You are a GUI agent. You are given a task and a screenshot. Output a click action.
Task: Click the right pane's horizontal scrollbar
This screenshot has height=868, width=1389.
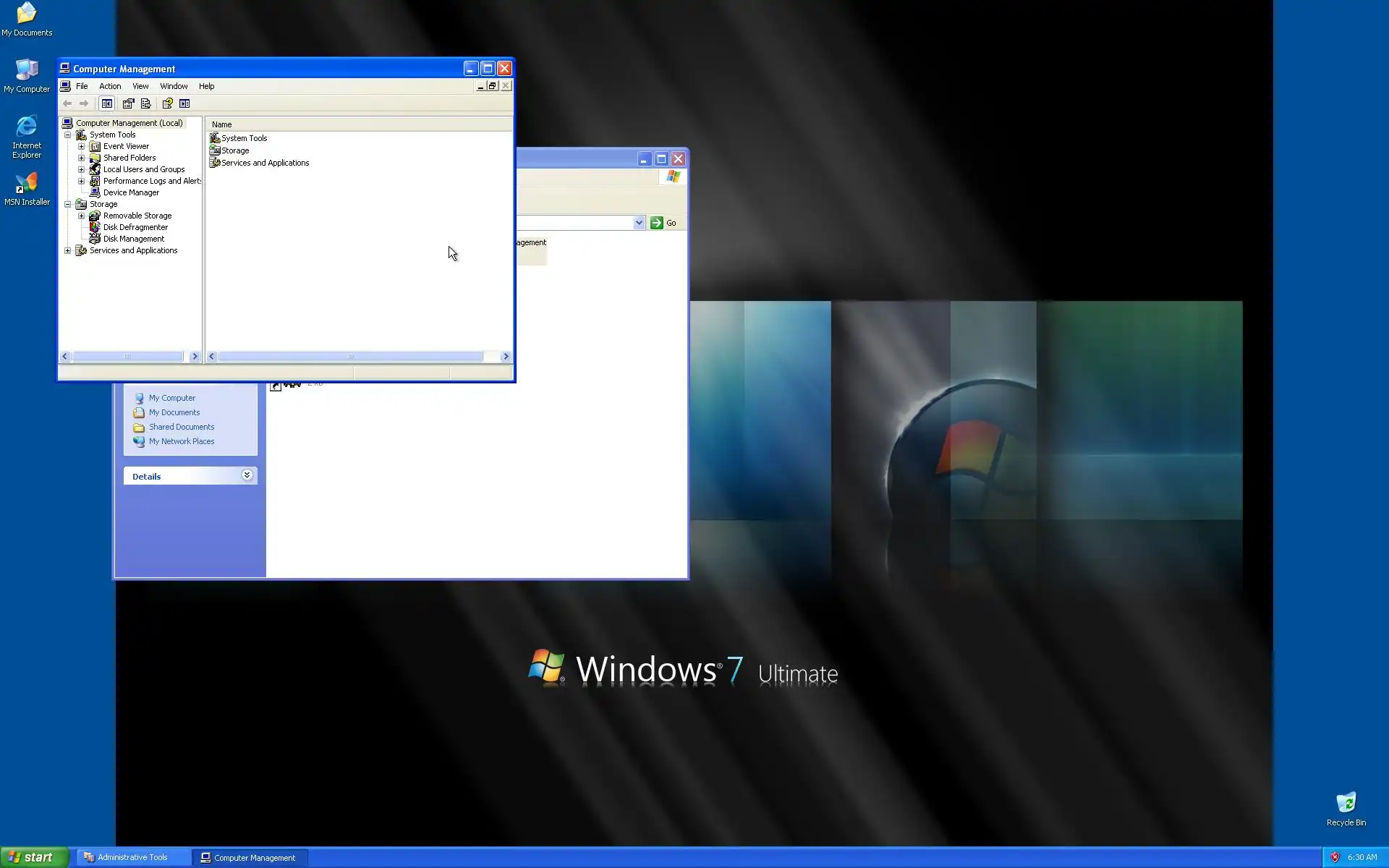(x=350, y=356)
